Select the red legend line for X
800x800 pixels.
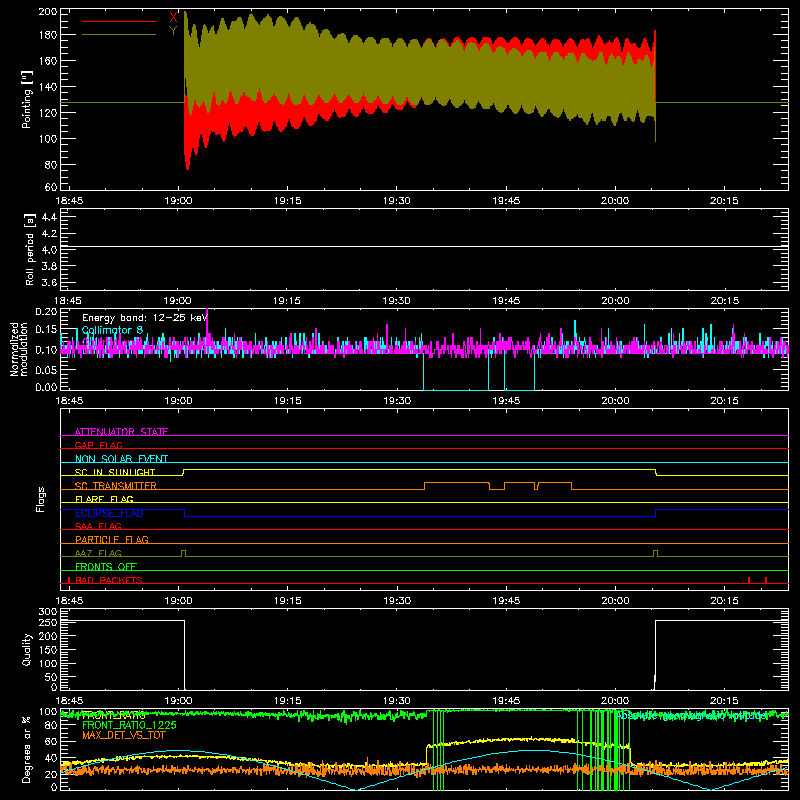click(x=119, y=21)
